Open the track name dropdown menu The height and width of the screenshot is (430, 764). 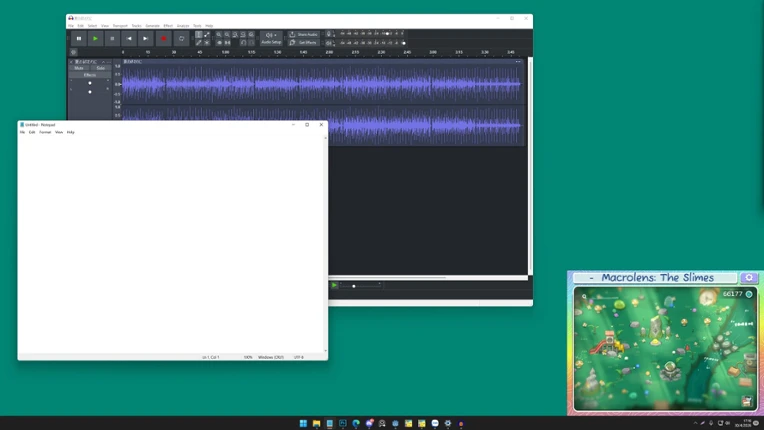pos(86,62)
